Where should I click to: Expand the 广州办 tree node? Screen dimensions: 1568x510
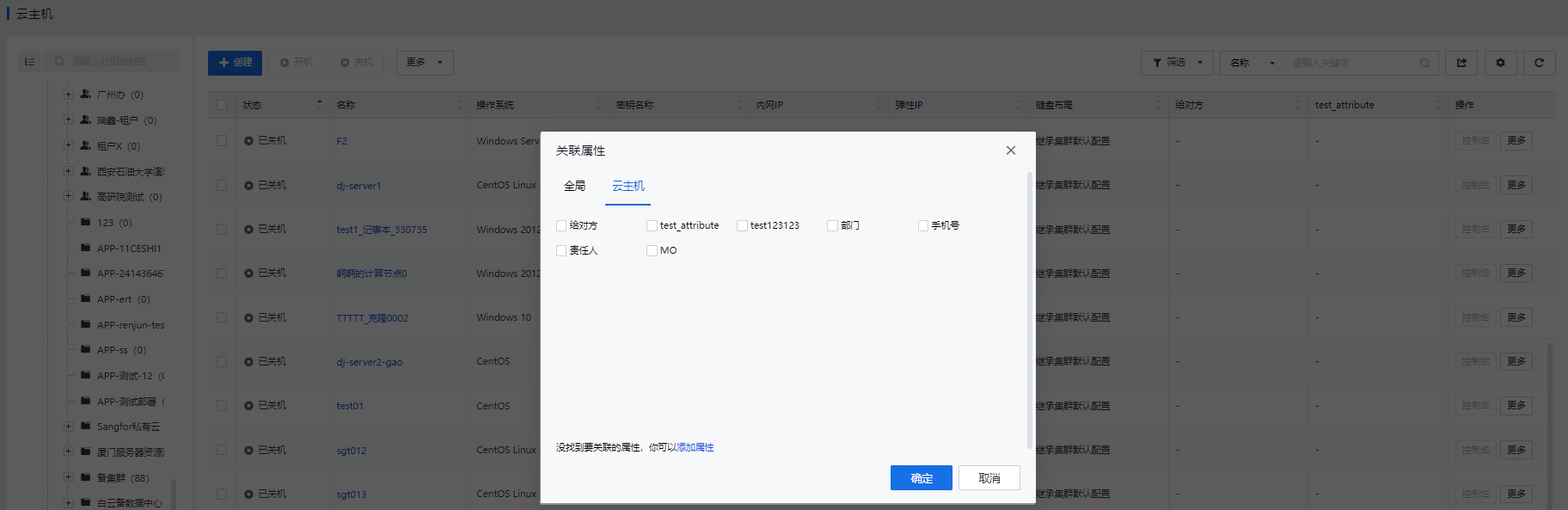click(x=68, y=95)
